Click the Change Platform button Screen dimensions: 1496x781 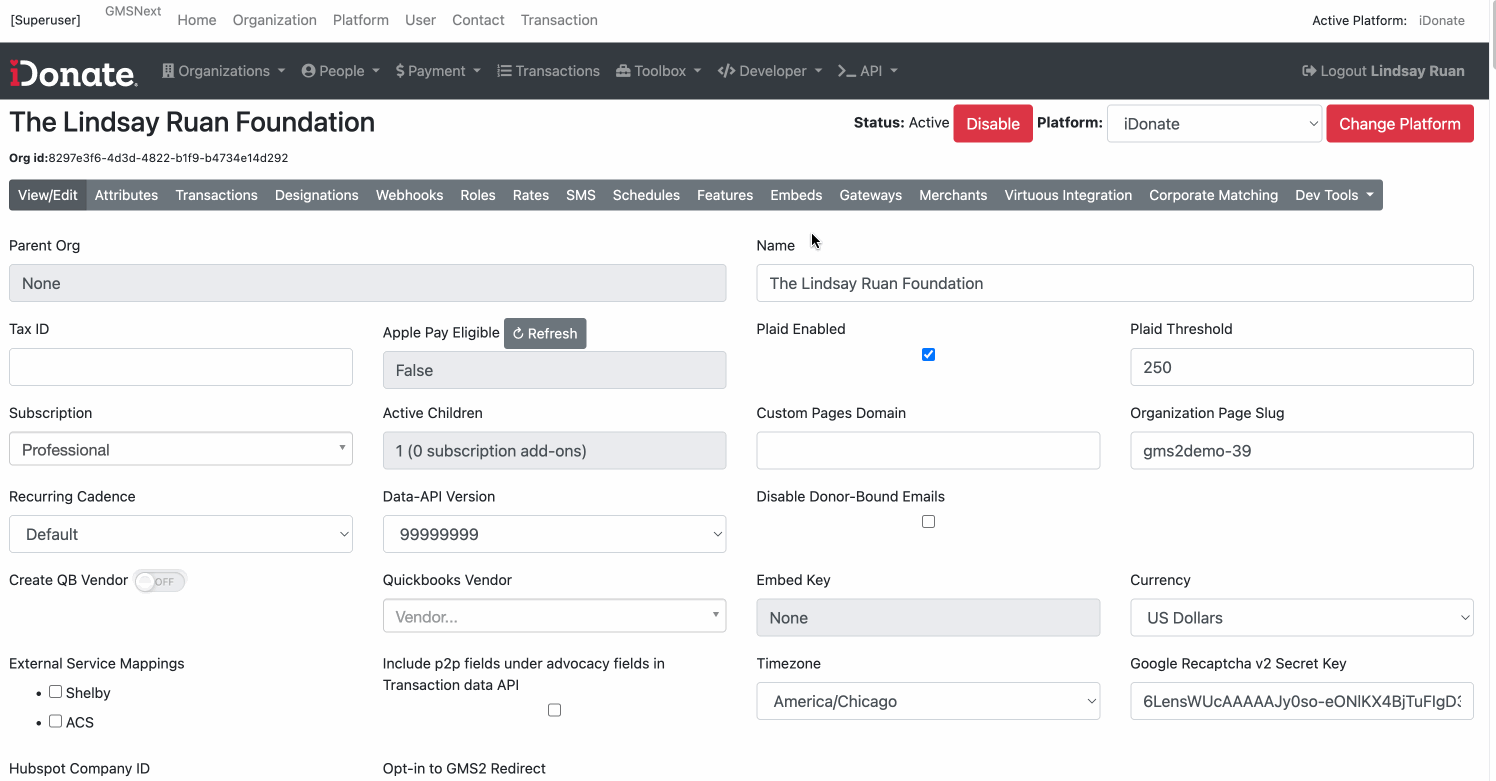[1399, 124]
